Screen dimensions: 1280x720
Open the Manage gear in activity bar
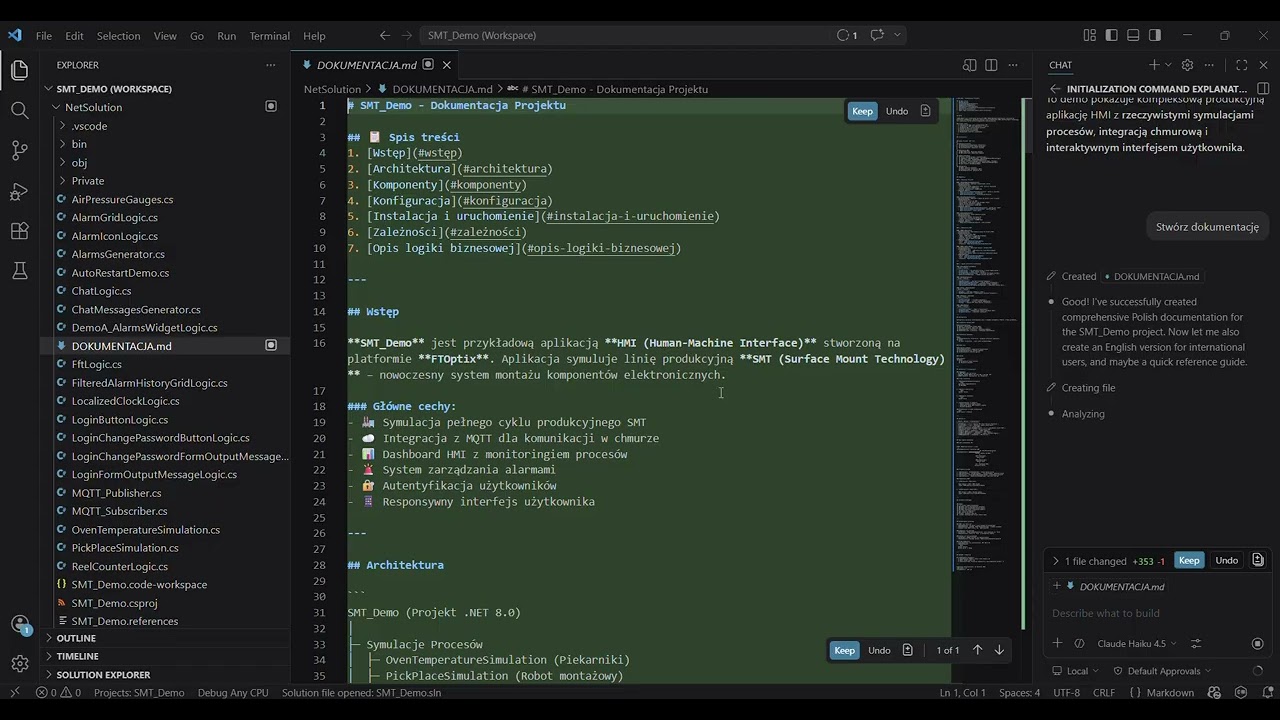pyautogui.click(x=19, y=664)
